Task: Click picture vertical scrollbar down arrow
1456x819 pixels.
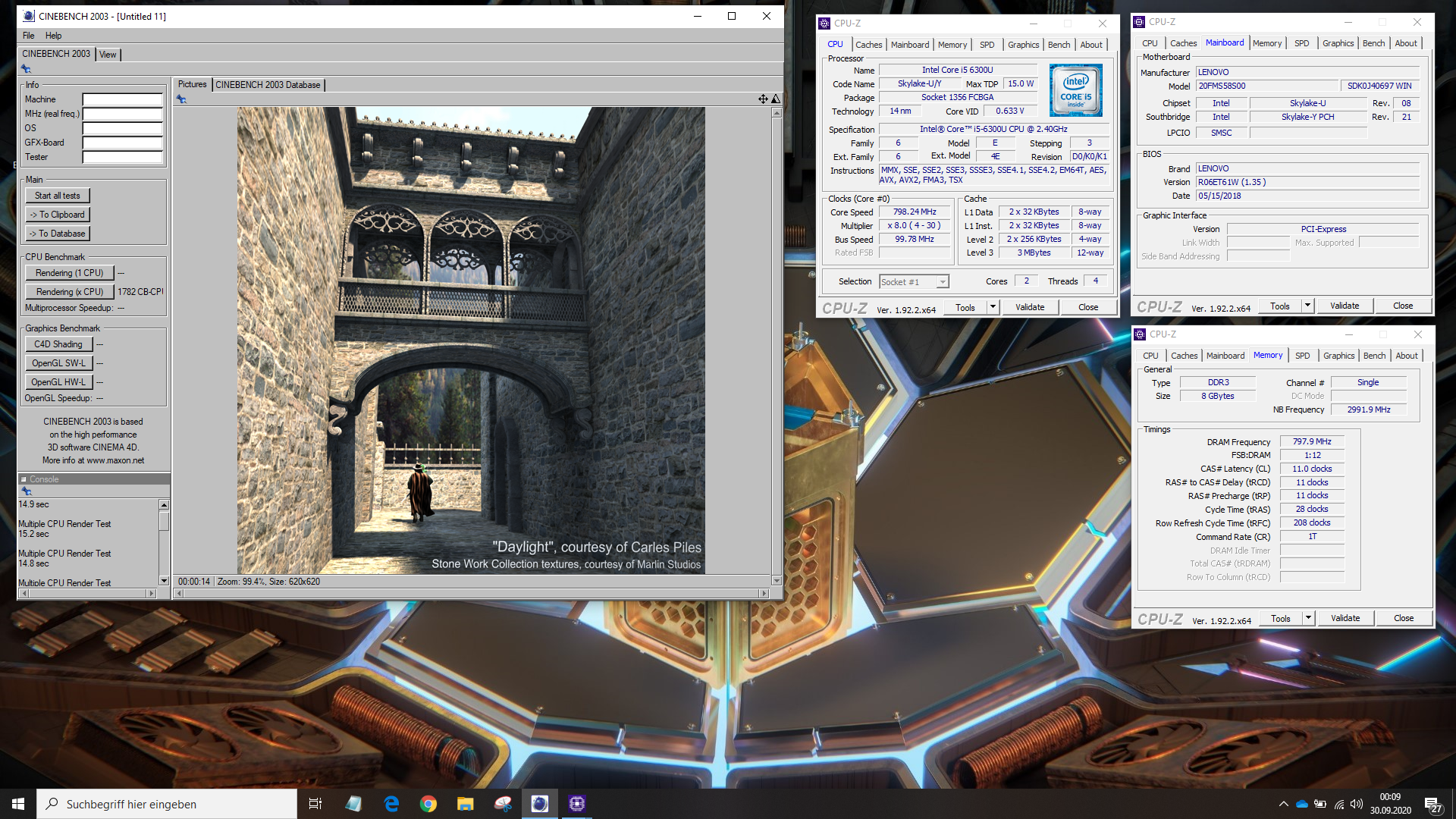Action: pyautogui.click(x=777, y=581)
